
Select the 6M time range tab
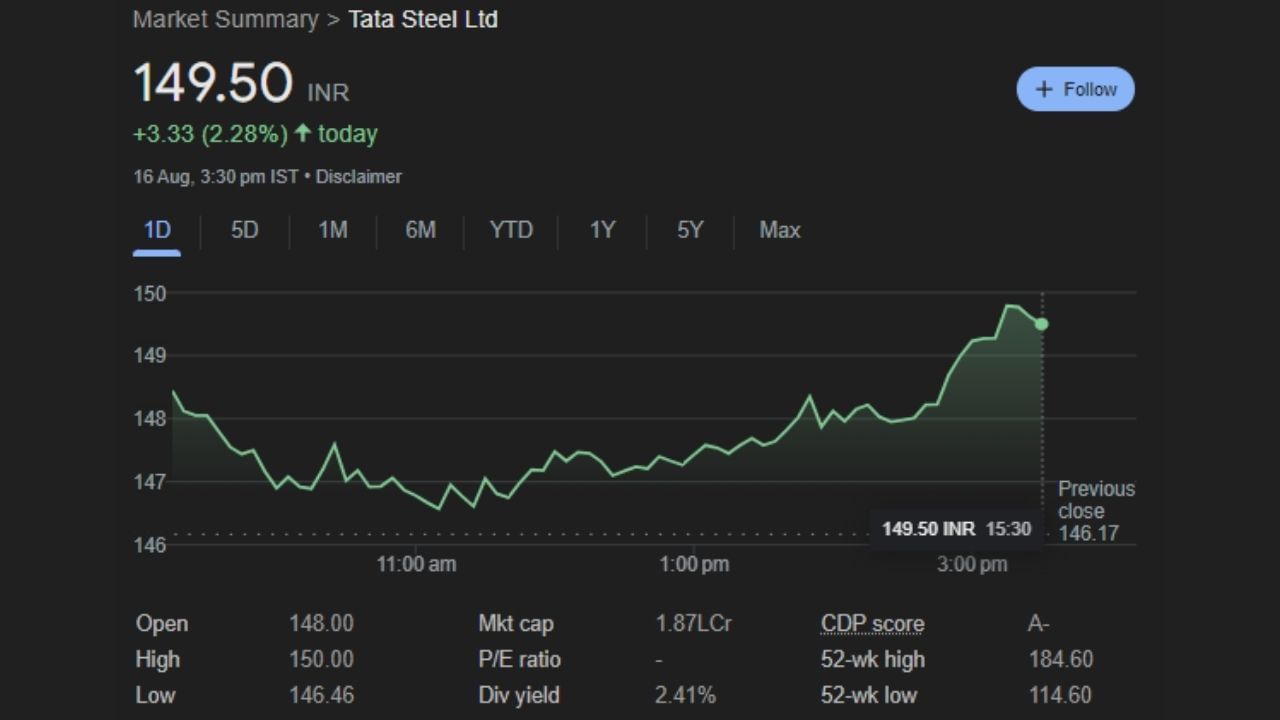(x=420, y=230)
